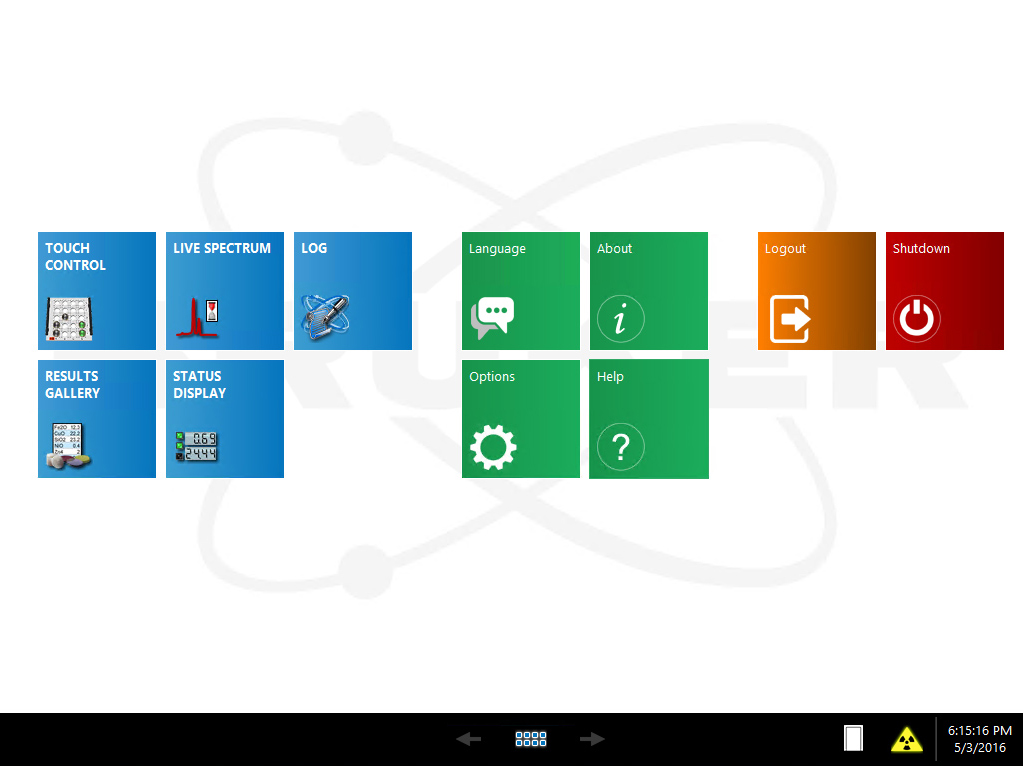Open Live Spectrum red peak icon
The image size is (1023, 766).
point(197,318)
